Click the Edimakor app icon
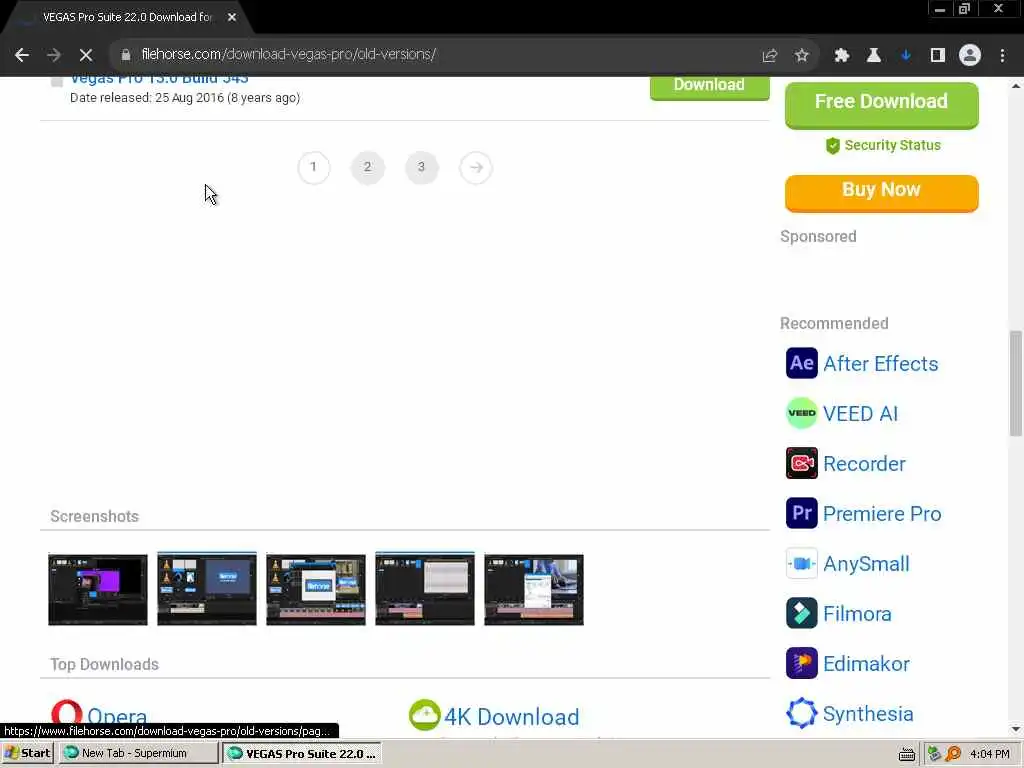The height and width of the screenshot is (768, 1024). point(801,664)
